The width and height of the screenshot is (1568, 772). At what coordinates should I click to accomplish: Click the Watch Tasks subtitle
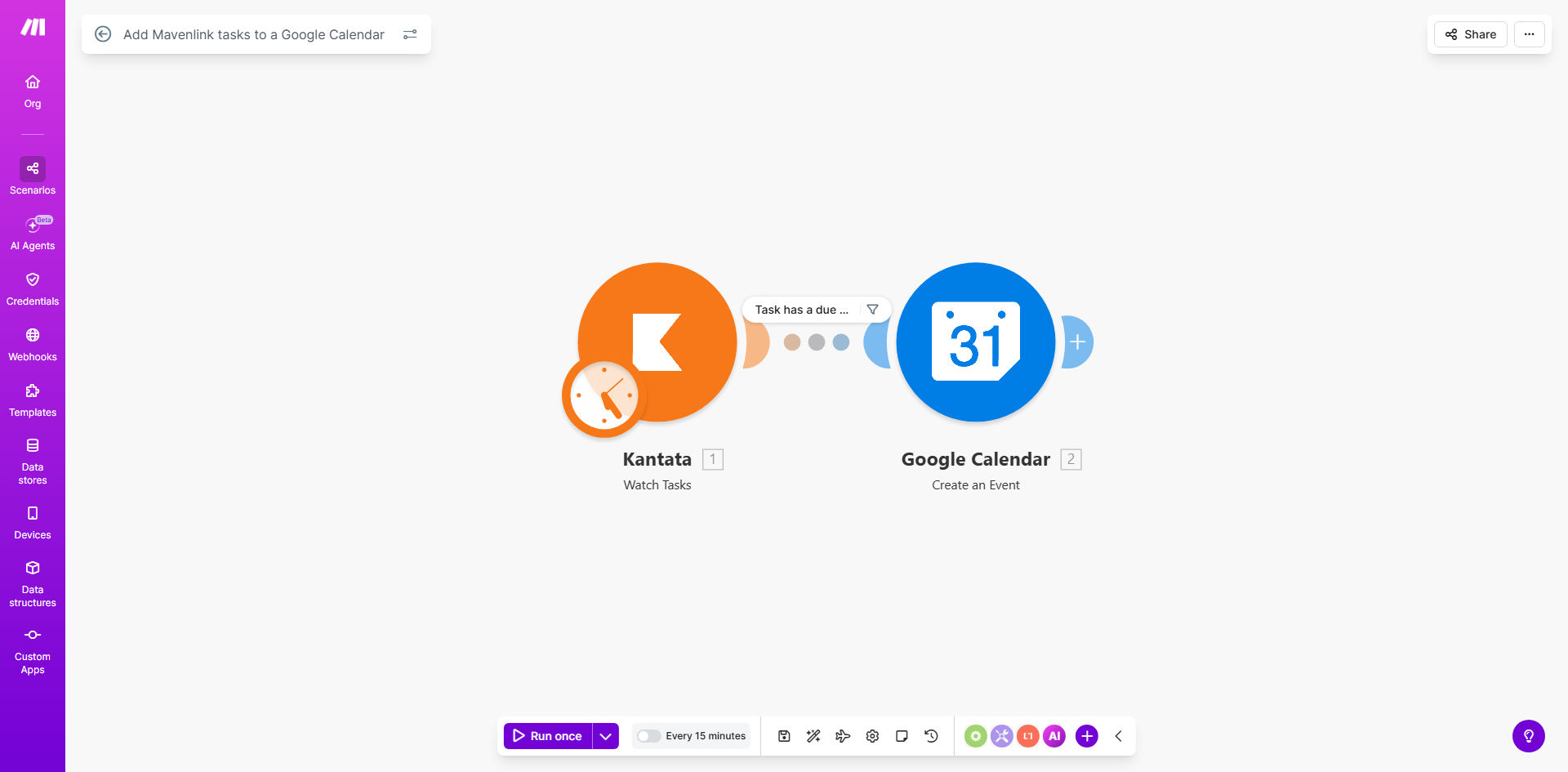pos(657,485)
